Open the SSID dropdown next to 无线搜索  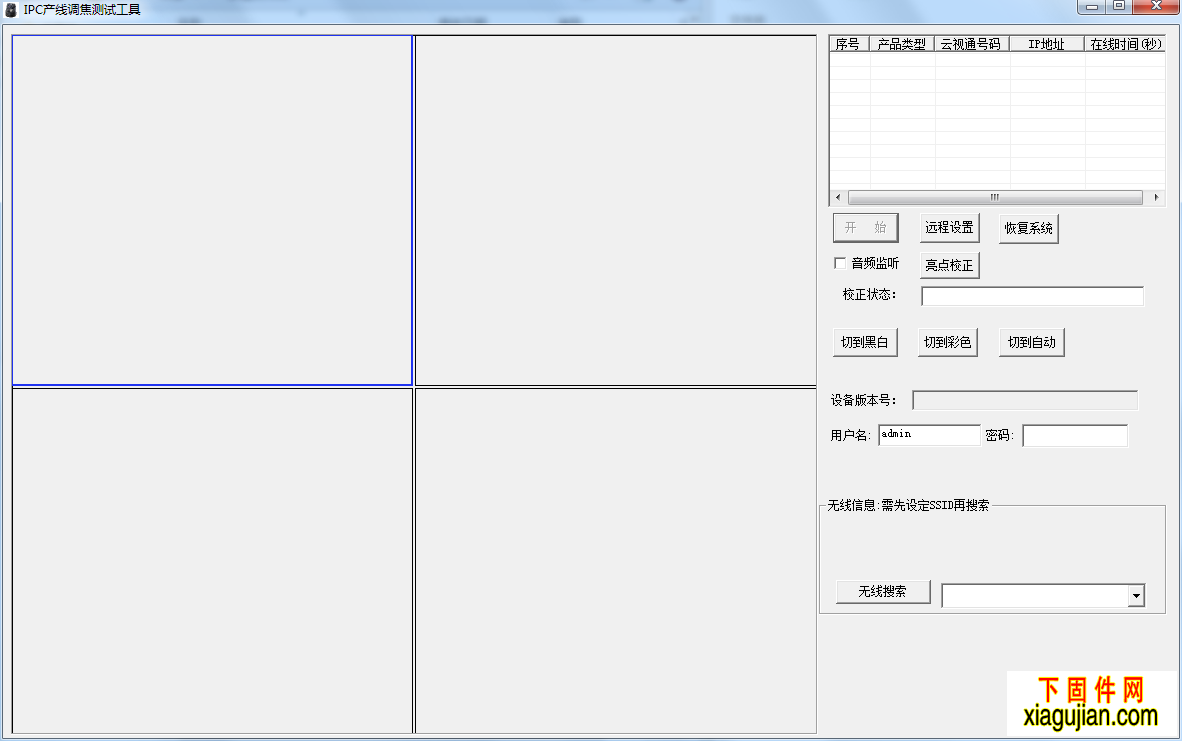pyautogui.click(x=1136, y=596)
